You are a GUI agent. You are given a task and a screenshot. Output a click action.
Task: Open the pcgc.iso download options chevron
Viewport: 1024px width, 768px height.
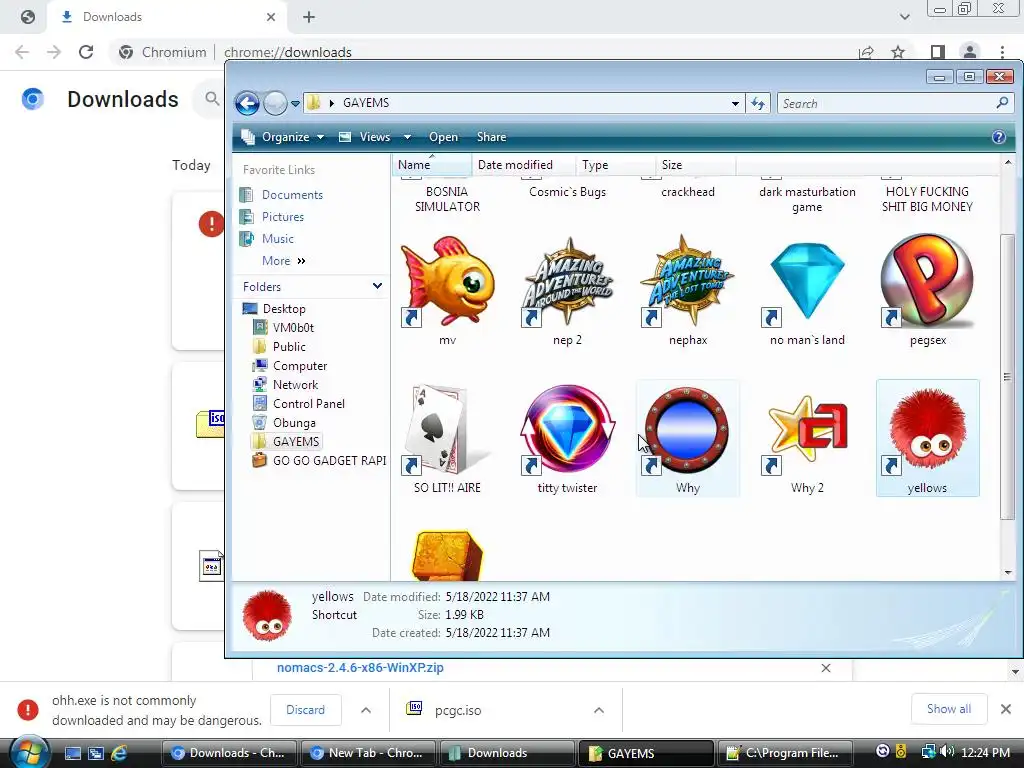pyautogui.click(x=599, y=710)
